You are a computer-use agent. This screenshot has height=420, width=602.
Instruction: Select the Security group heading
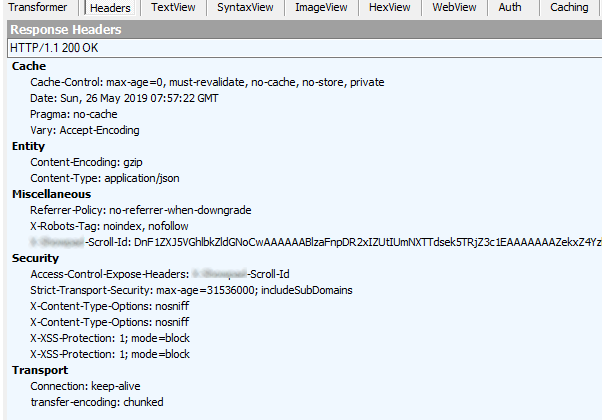pyautogui.click(x=35, y=258)
